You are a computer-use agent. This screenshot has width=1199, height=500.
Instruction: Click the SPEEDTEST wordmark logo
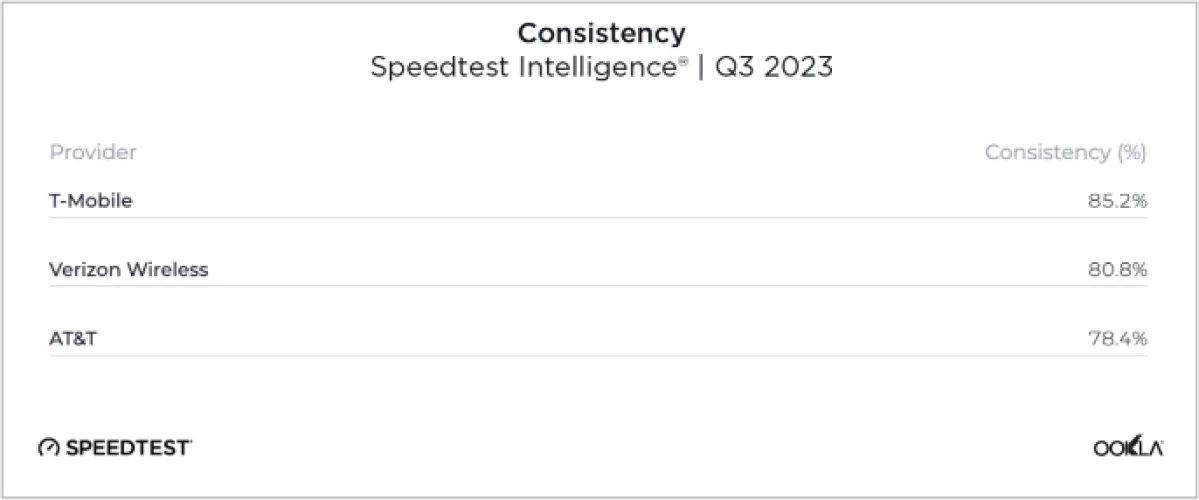129,448
